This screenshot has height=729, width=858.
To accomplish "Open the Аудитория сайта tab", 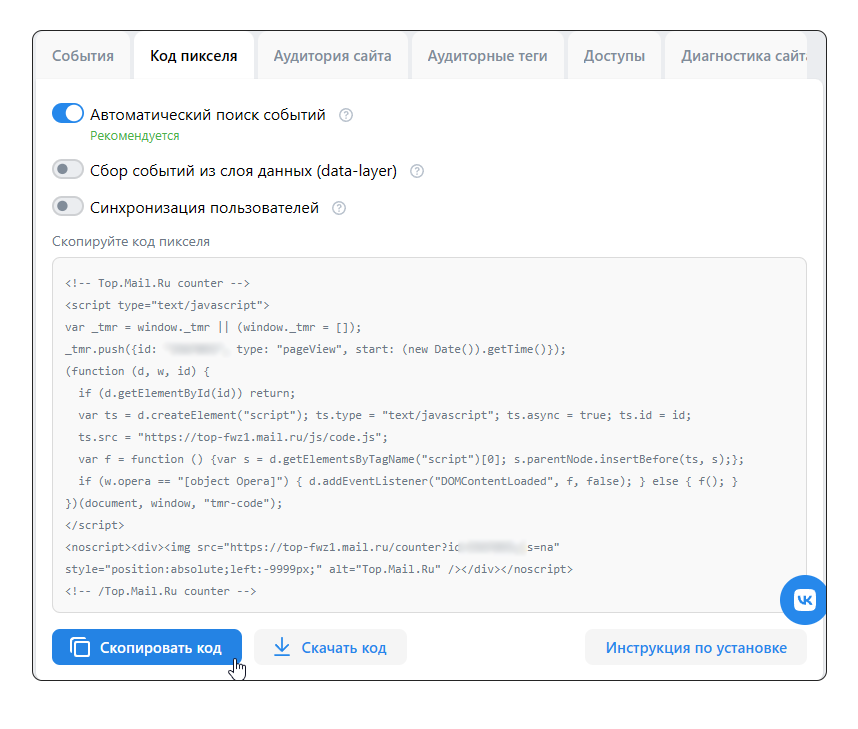I will pyautogui.click(x=332, y=56).
